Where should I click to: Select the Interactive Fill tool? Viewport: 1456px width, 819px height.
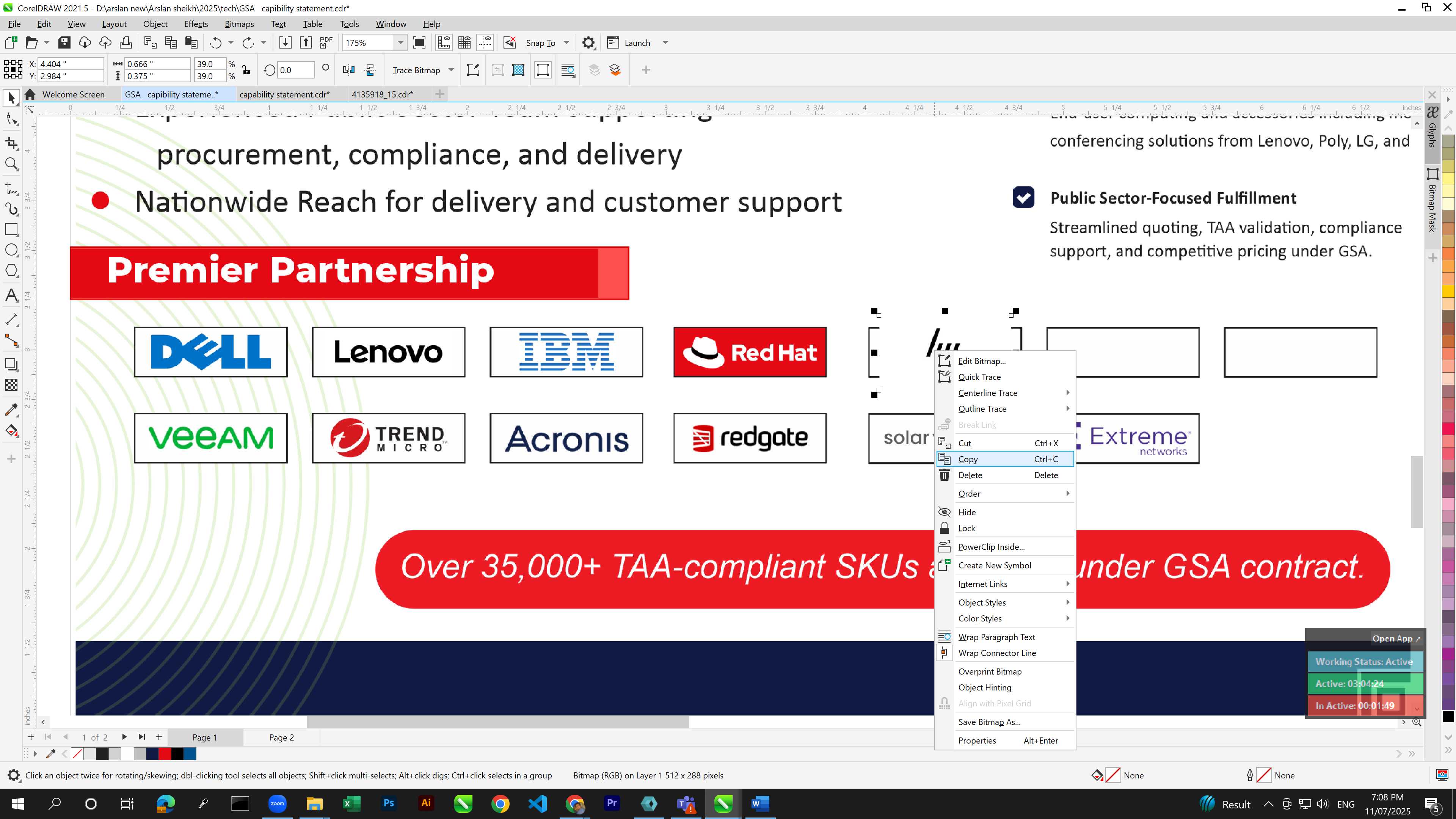[x=11, y=431]
